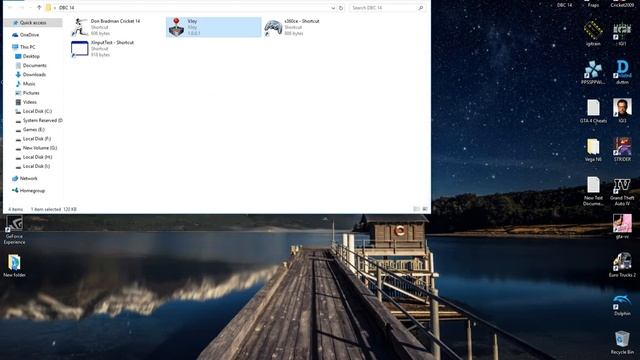Select the Dolphin emulator desktop shortcut
This screenshot has height=360, width=640.
click(622, 304)
